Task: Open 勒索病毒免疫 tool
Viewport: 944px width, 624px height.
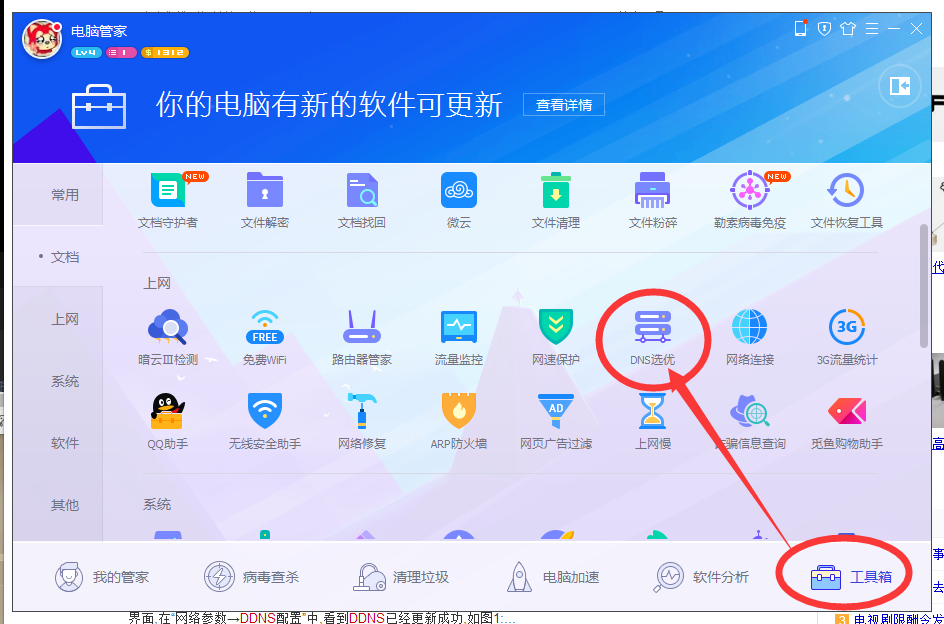Action: (750, 201)
